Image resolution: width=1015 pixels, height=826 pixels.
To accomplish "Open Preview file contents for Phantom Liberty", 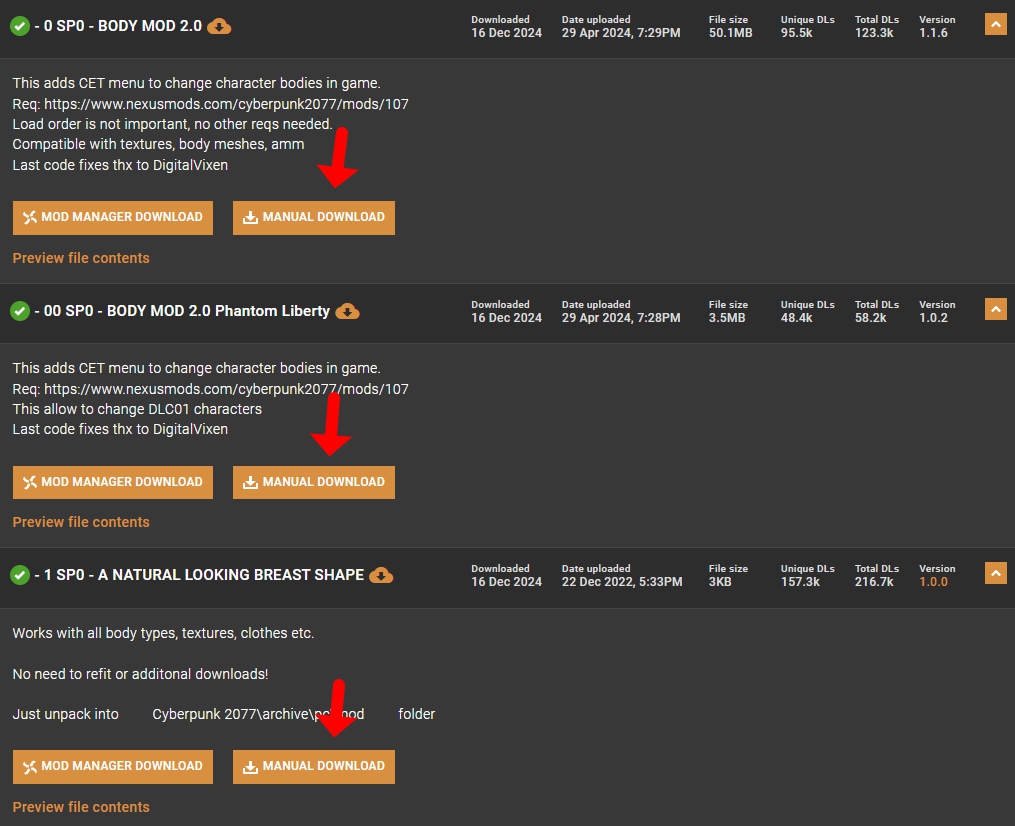I will (x=81, y=522).
